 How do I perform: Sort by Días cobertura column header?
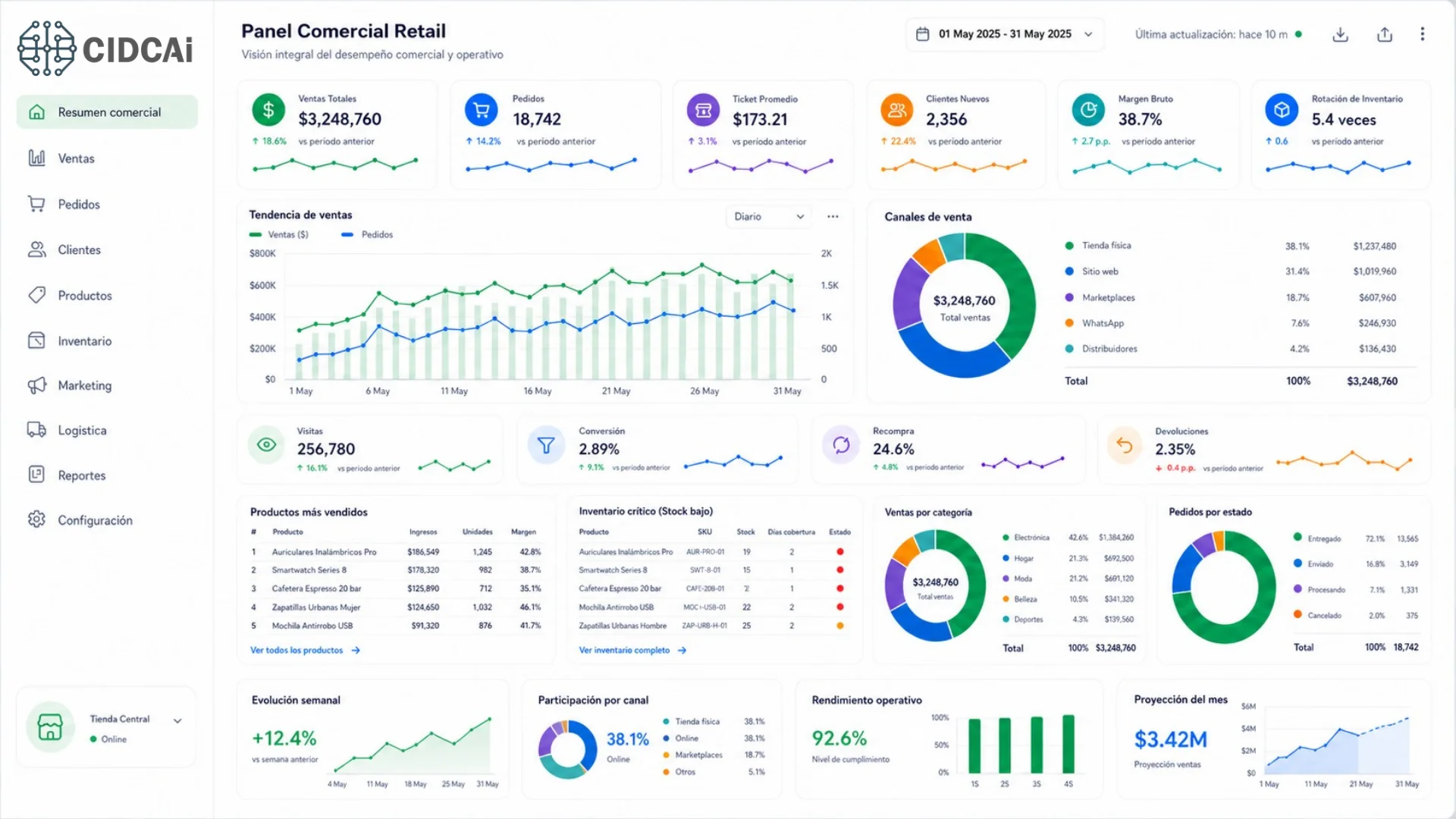click(791, 532)
